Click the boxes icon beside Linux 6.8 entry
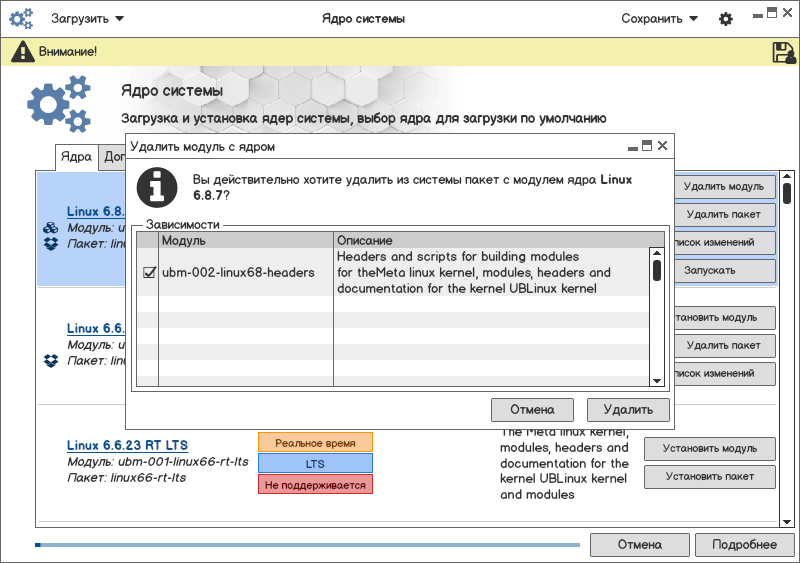Screen dimensions: 800x563 51,228
